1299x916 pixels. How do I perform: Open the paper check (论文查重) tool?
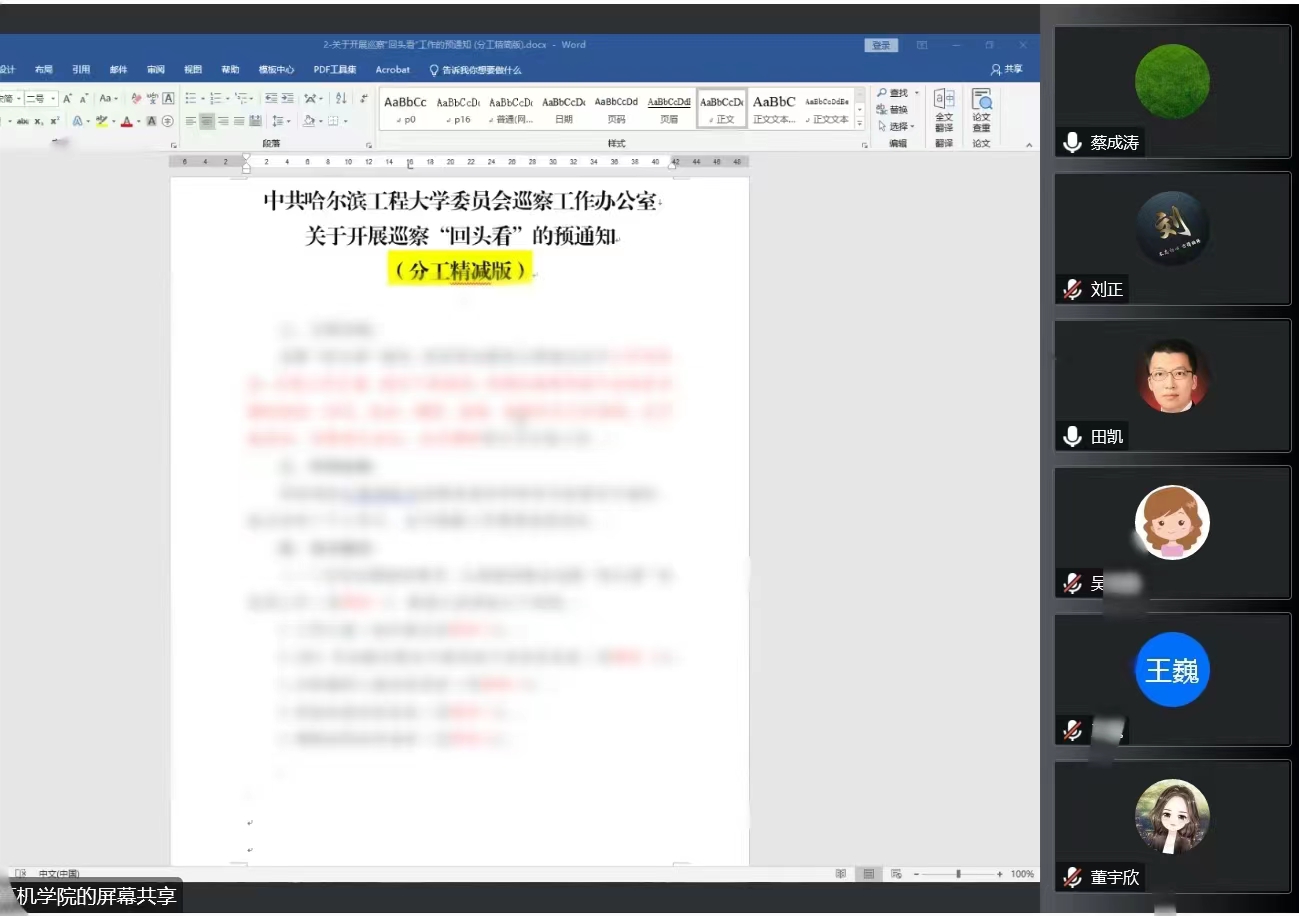pyautogui.click(x=981, y=108)
